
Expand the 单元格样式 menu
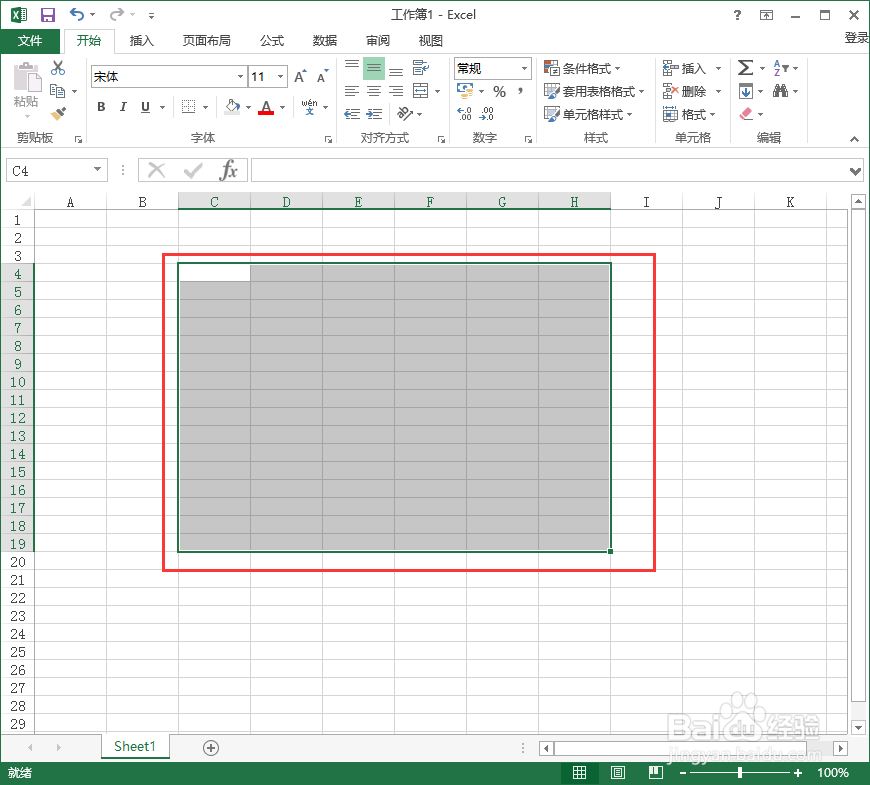coord(588,114)
